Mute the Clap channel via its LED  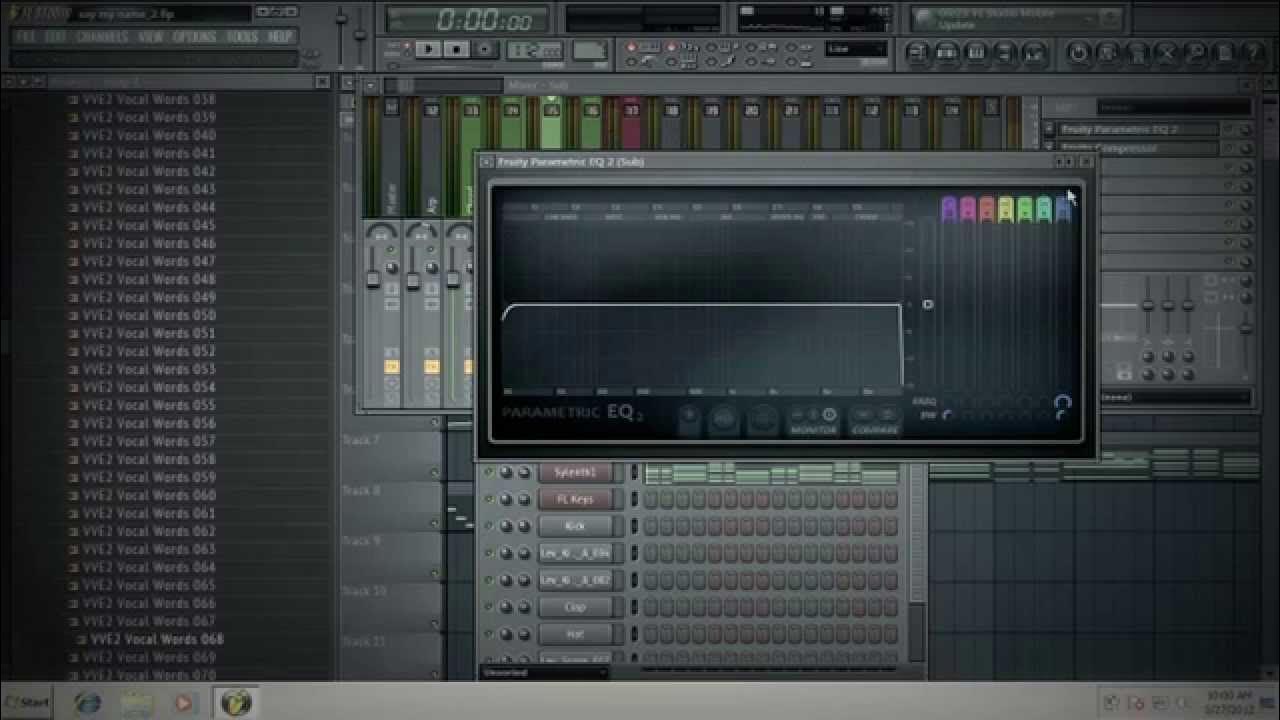coord(489,607)
